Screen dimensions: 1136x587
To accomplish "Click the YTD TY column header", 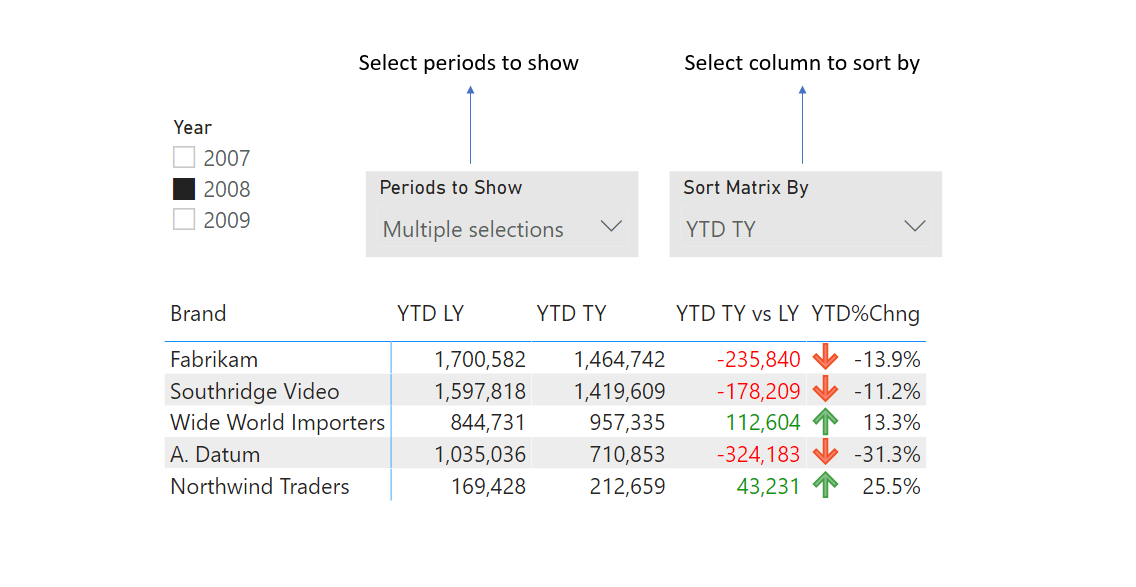I will point(572,314).
